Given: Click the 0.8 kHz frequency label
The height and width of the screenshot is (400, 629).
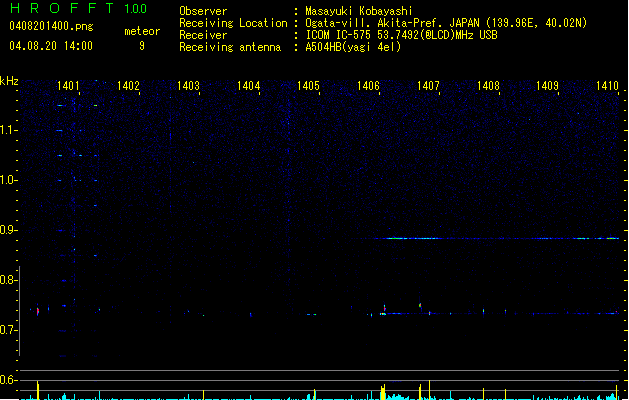Looking at the screenshot, I should (8, 280).
